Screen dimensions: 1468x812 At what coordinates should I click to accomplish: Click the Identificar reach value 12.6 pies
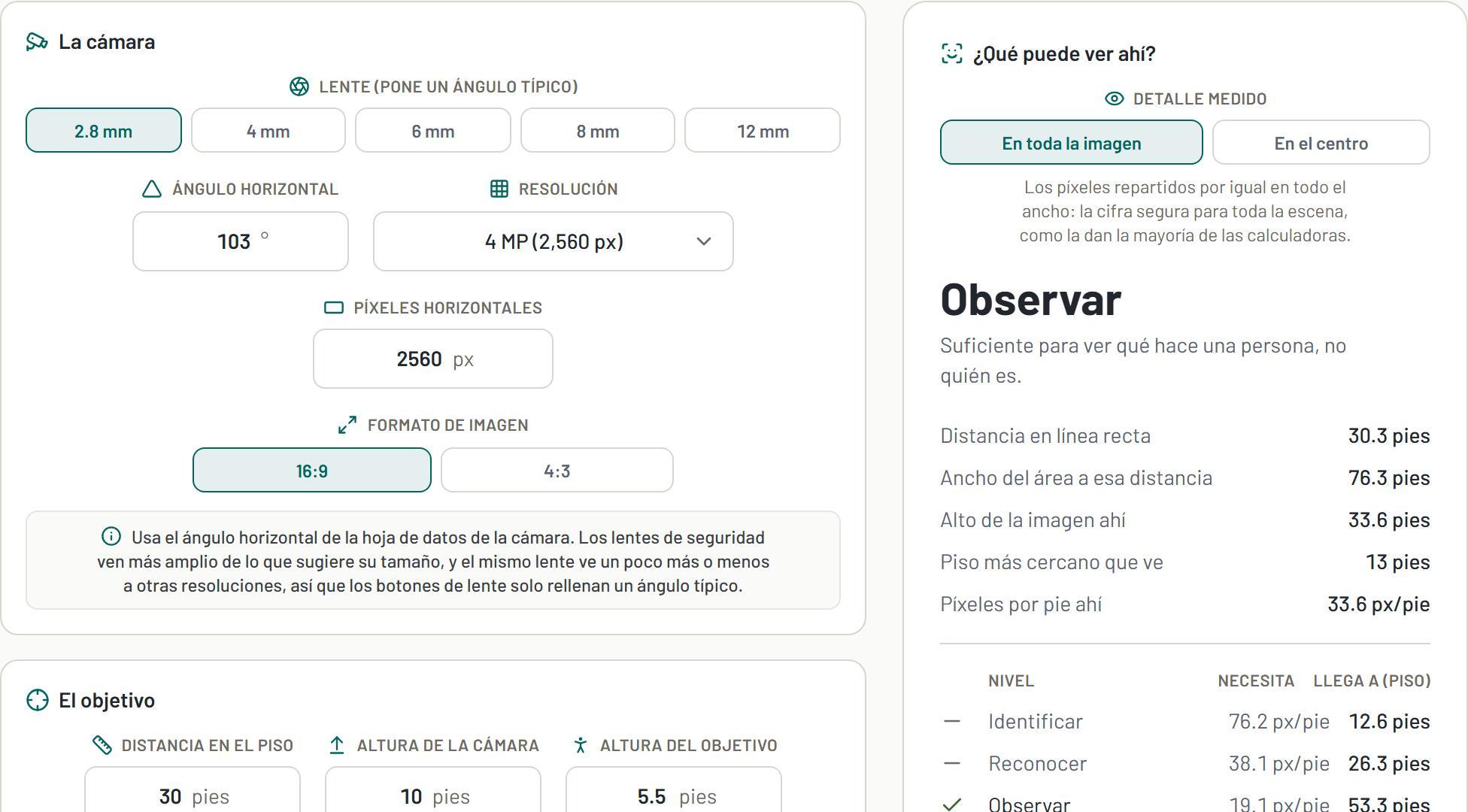(1389, 721)
